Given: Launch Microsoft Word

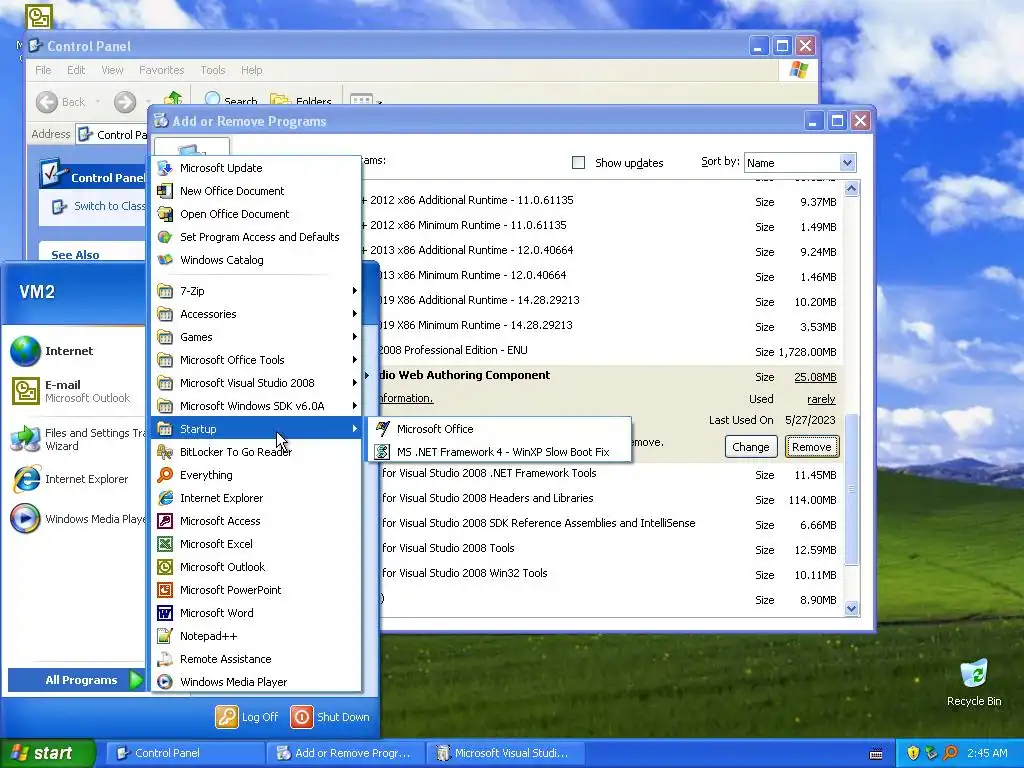Looking at the screenshot, I should (256, 613).
